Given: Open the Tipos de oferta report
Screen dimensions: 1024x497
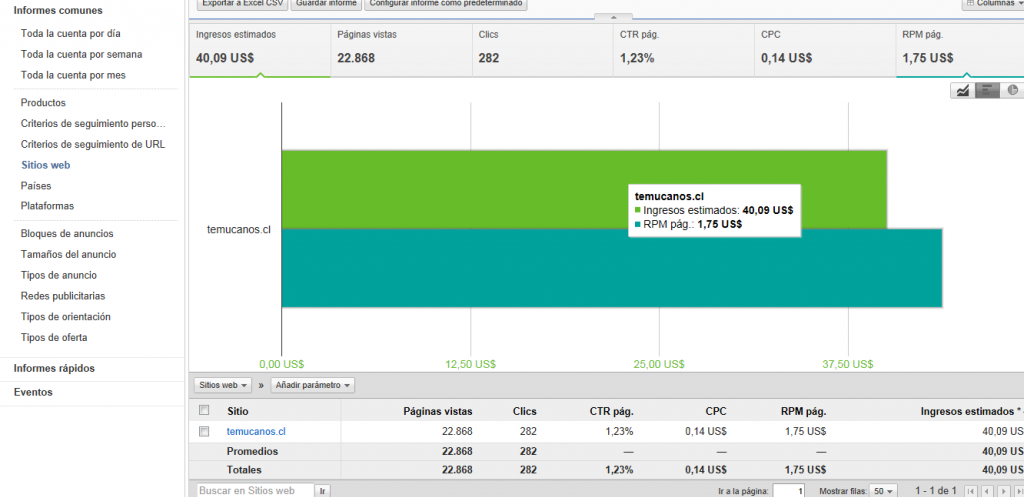Looking at the screenshot, I should [54, 338].
